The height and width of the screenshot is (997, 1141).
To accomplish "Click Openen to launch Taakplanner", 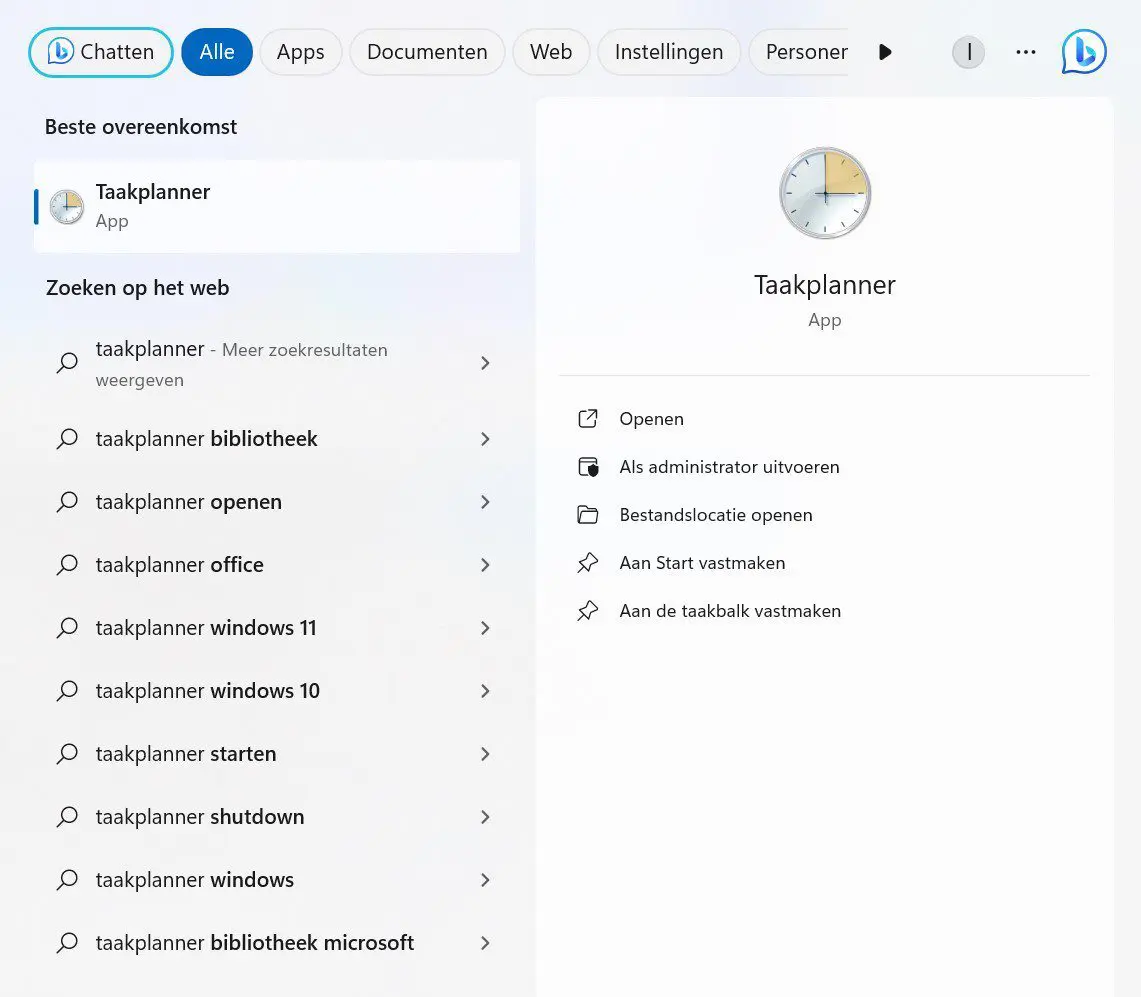I will click(x=651, y=419).
